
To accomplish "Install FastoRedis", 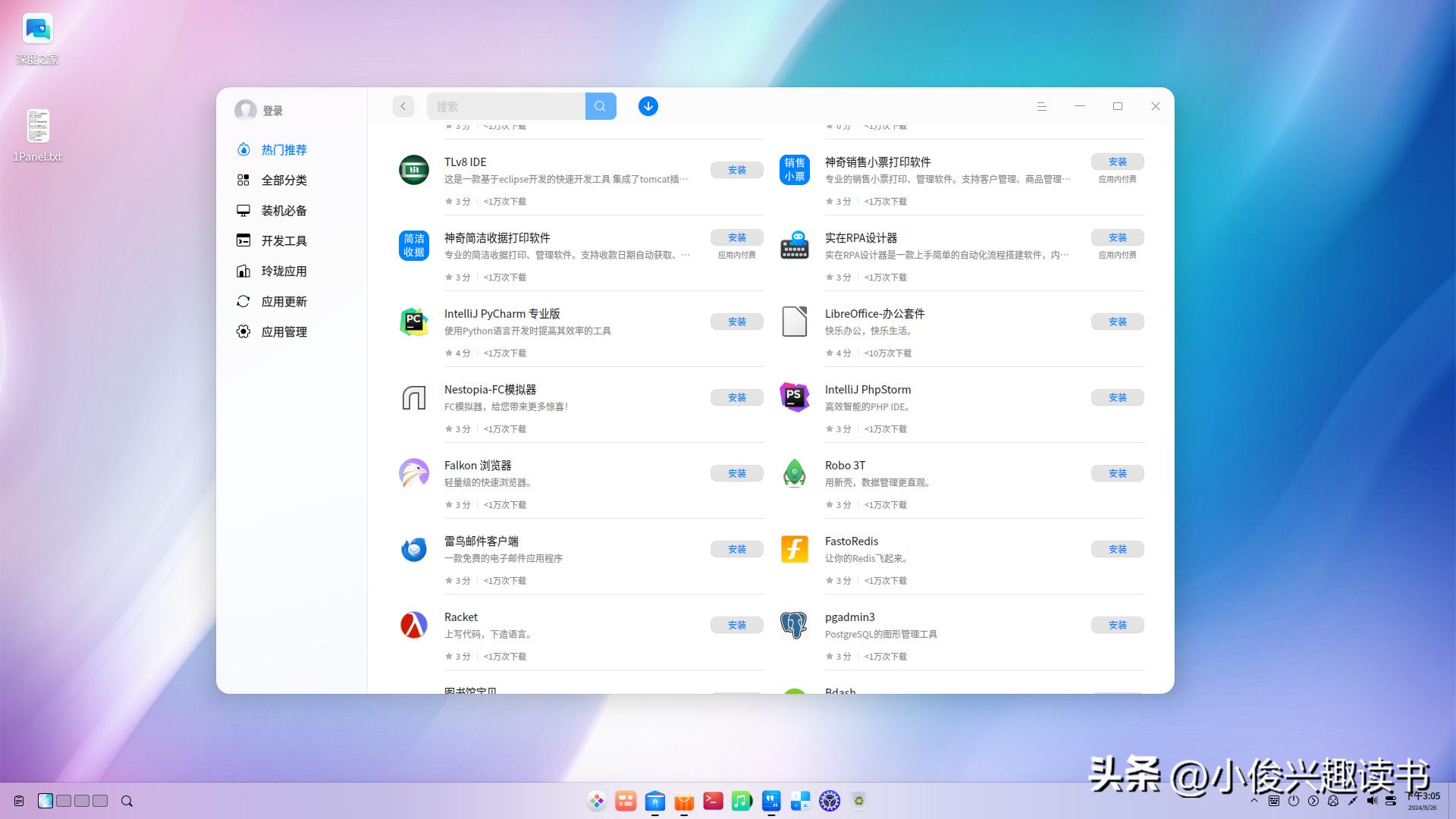I will point(1118,549).
